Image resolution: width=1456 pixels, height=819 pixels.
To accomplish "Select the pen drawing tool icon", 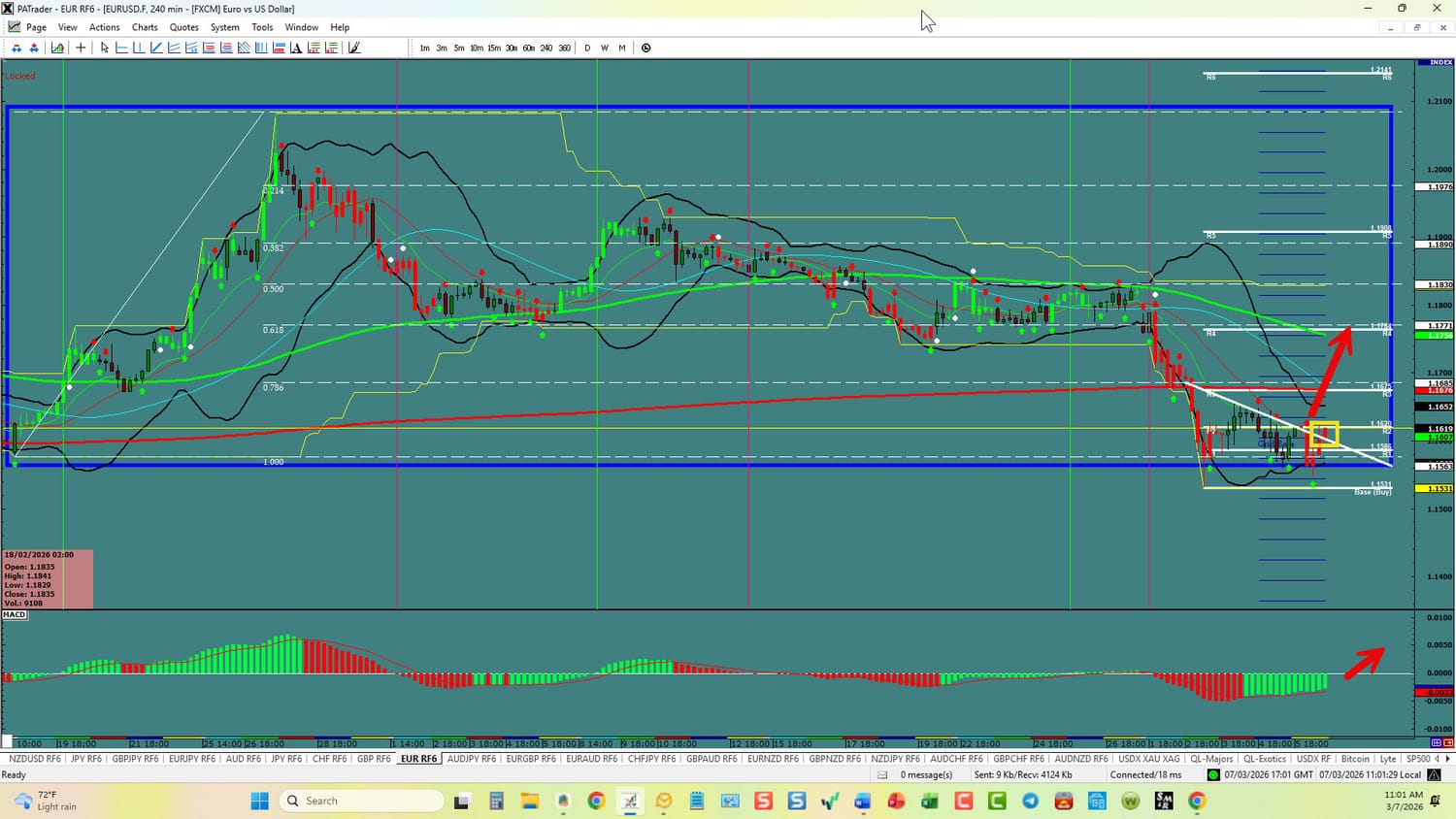I will (354, 48).
